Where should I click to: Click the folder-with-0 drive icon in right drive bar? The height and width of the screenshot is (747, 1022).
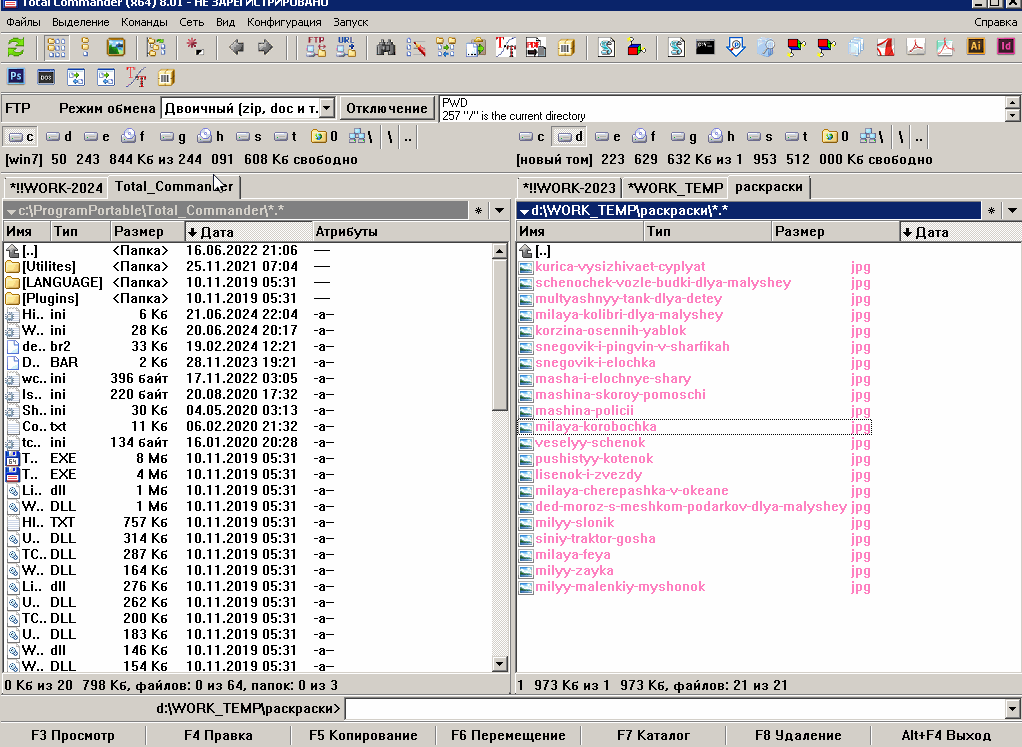pos(835,137)
